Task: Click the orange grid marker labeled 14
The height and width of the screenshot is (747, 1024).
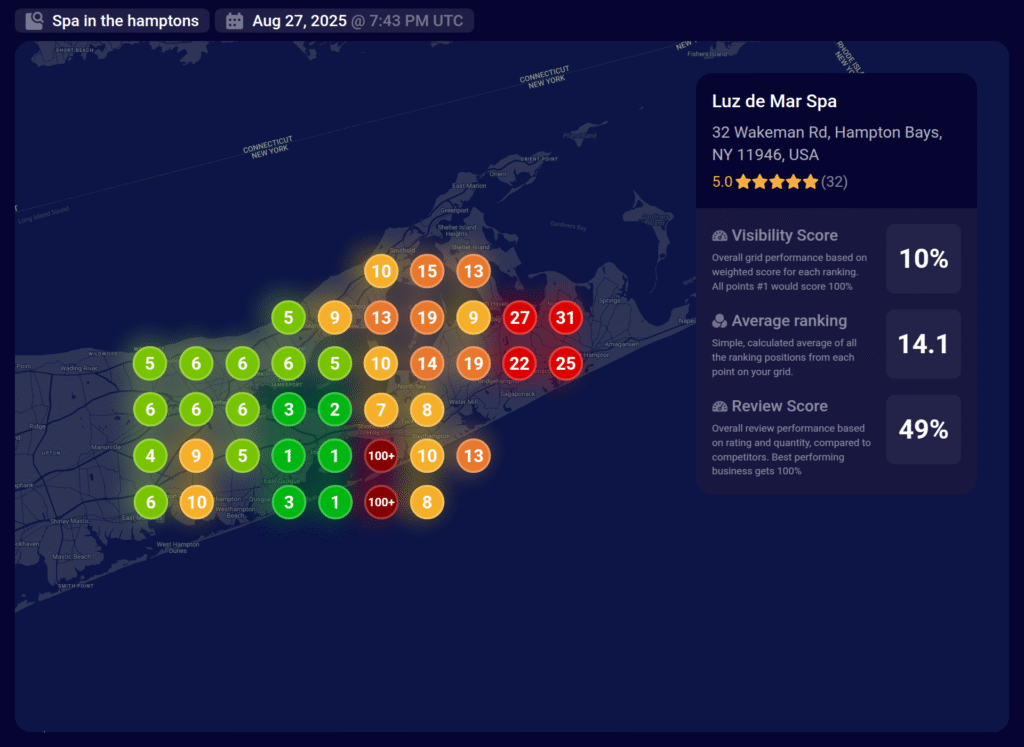Action: 427,363
